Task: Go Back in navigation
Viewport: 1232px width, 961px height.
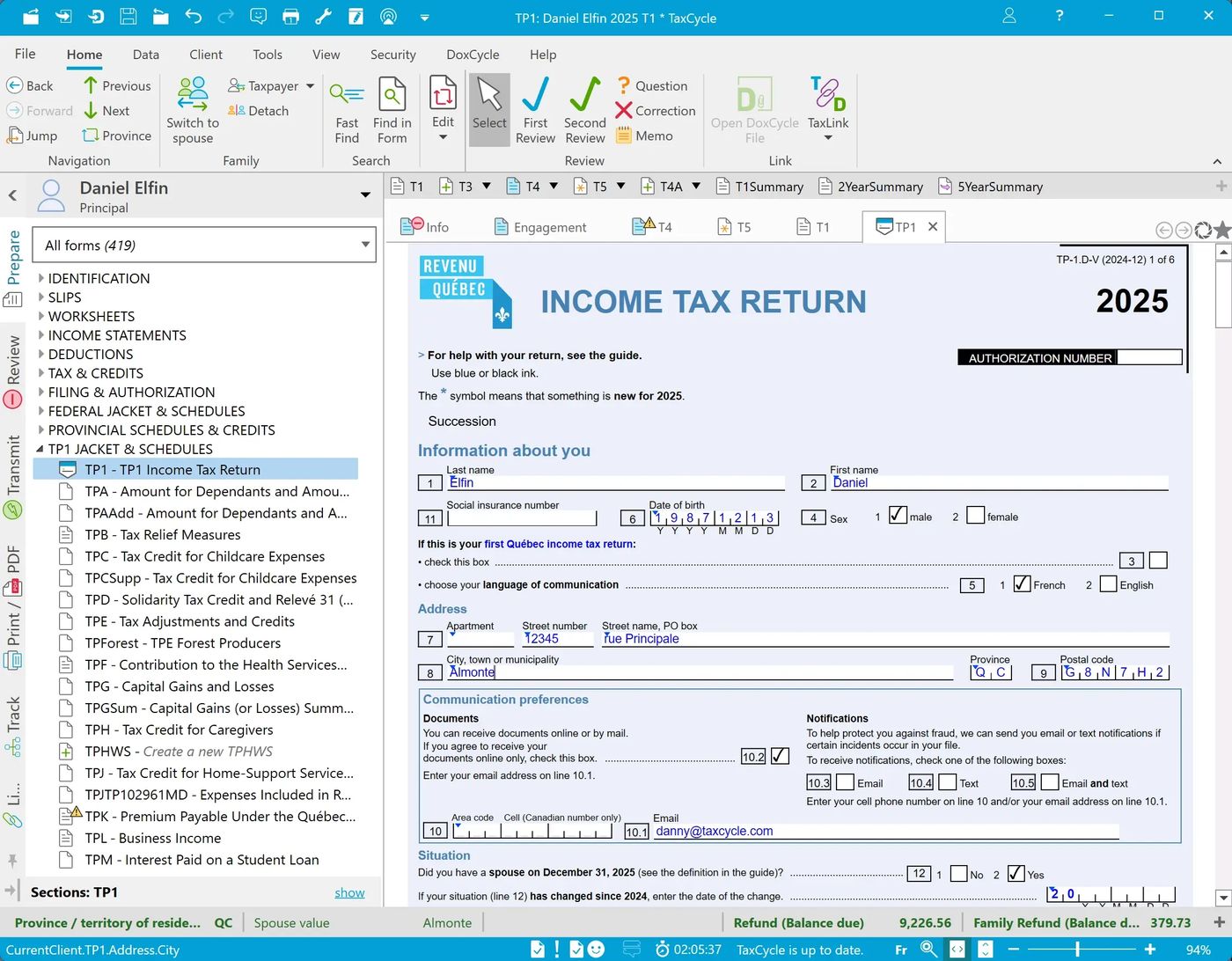Action: 30,85
